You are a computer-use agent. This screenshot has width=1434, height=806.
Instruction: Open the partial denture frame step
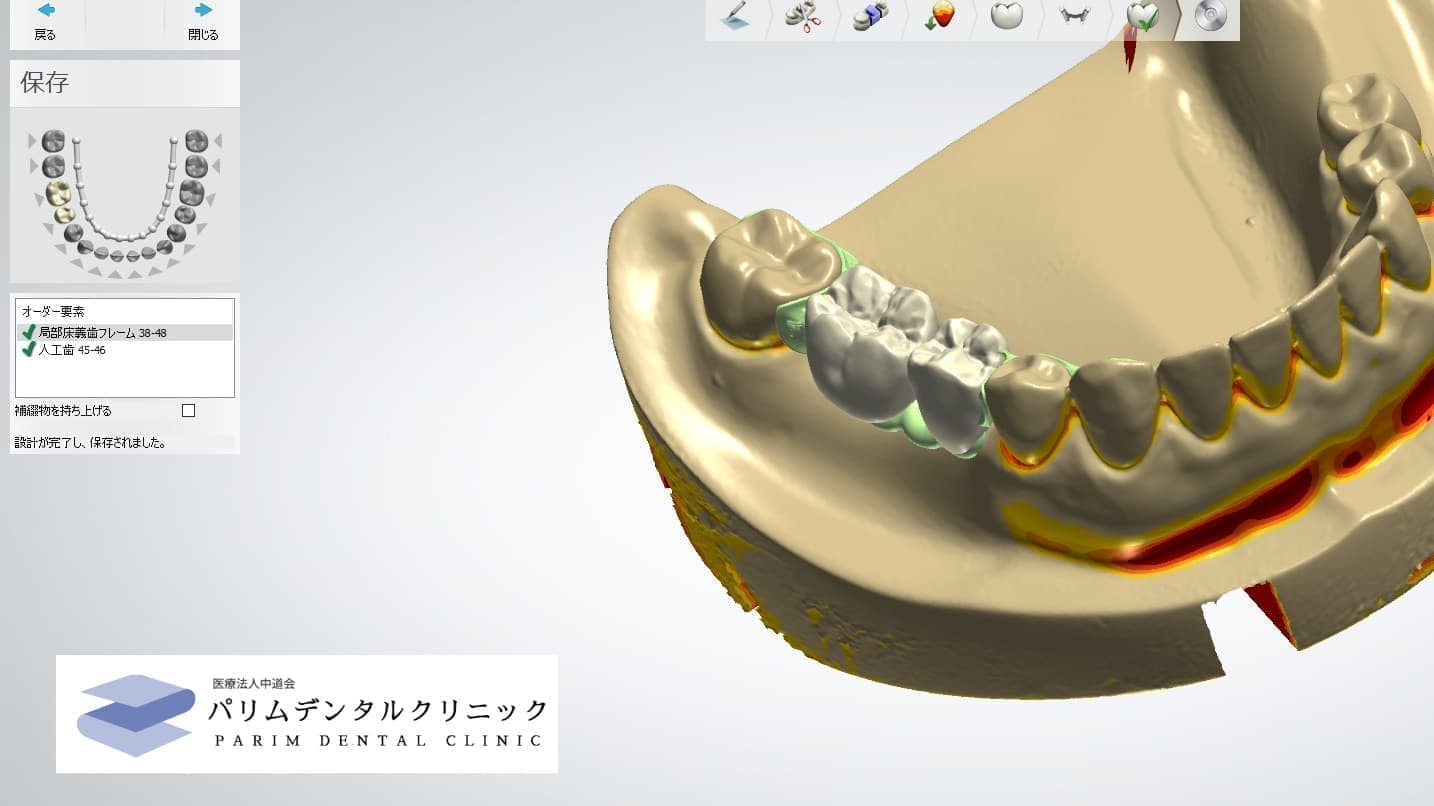(1074, 16)
